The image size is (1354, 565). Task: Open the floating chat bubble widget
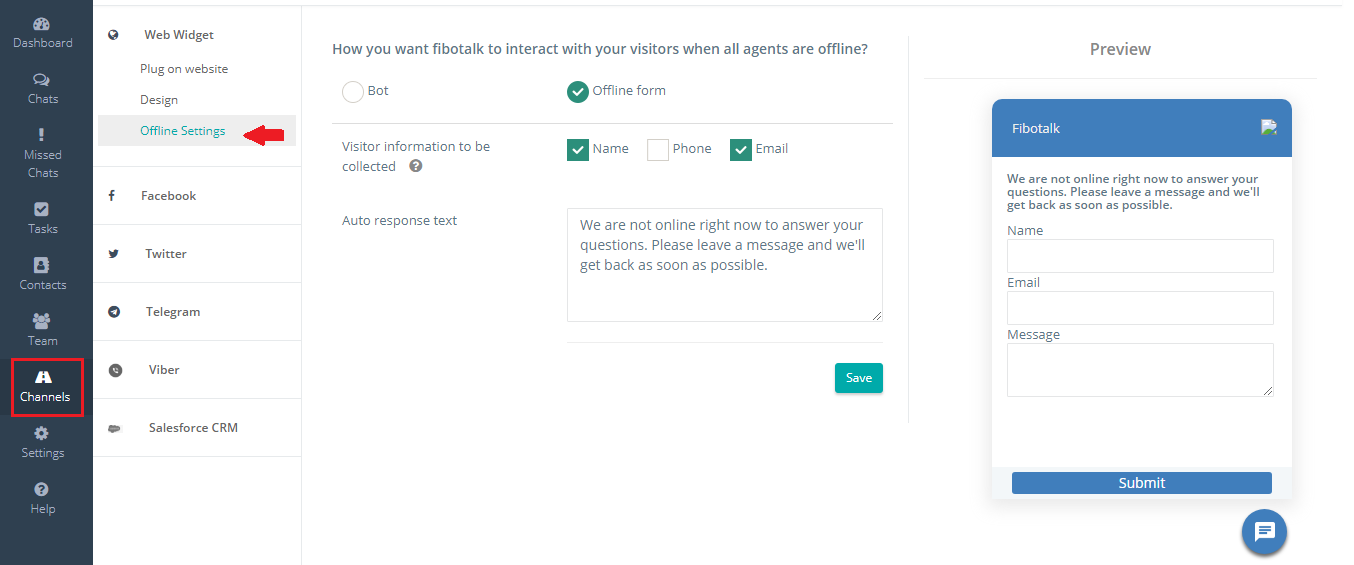point(1264,532)
